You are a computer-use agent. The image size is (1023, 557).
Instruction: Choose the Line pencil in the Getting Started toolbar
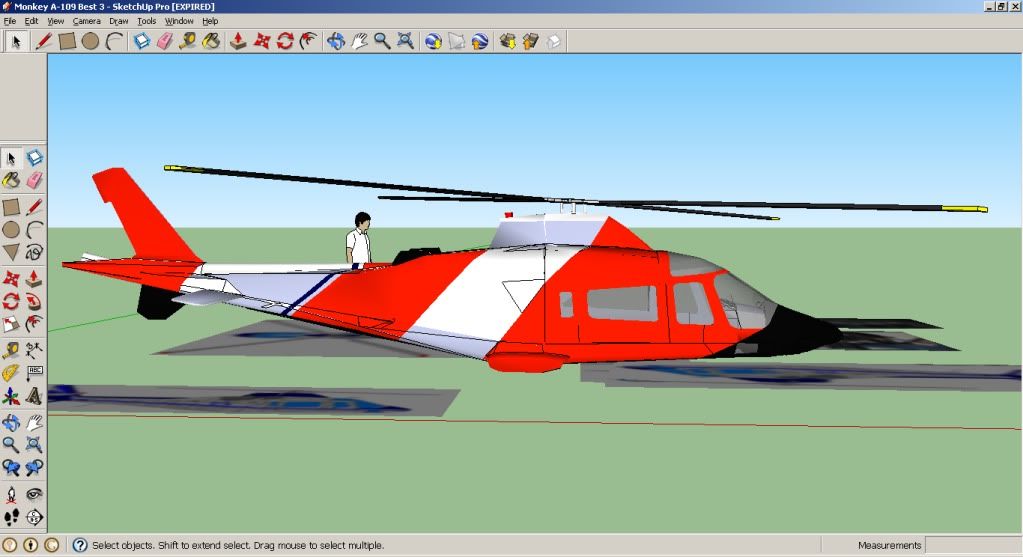point(43,42)
